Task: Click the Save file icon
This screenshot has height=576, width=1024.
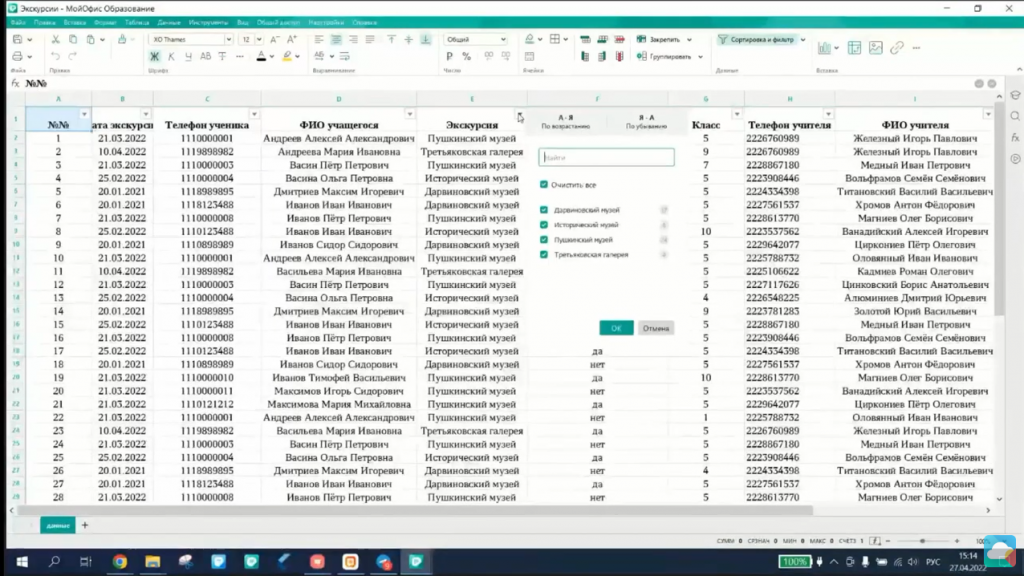Action: [18, 39]
